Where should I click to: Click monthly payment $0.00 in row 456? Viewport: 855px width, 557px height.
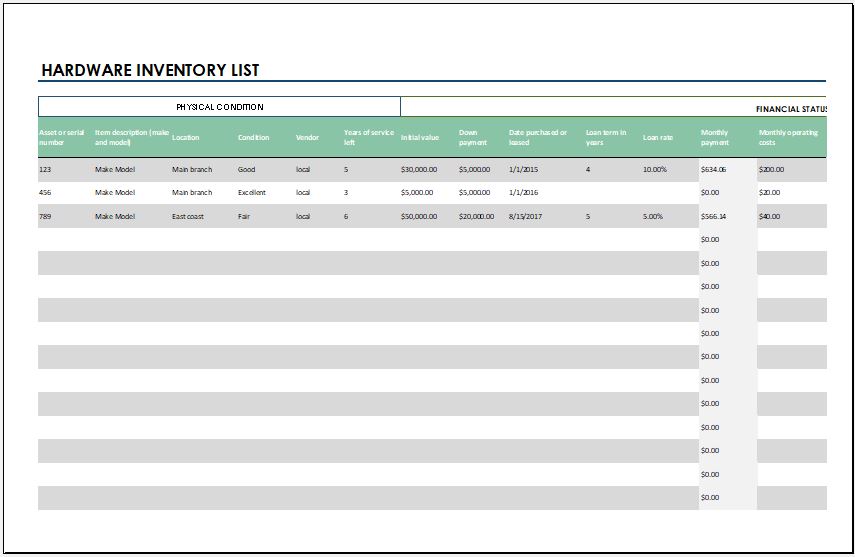click(x=710, y=193)
